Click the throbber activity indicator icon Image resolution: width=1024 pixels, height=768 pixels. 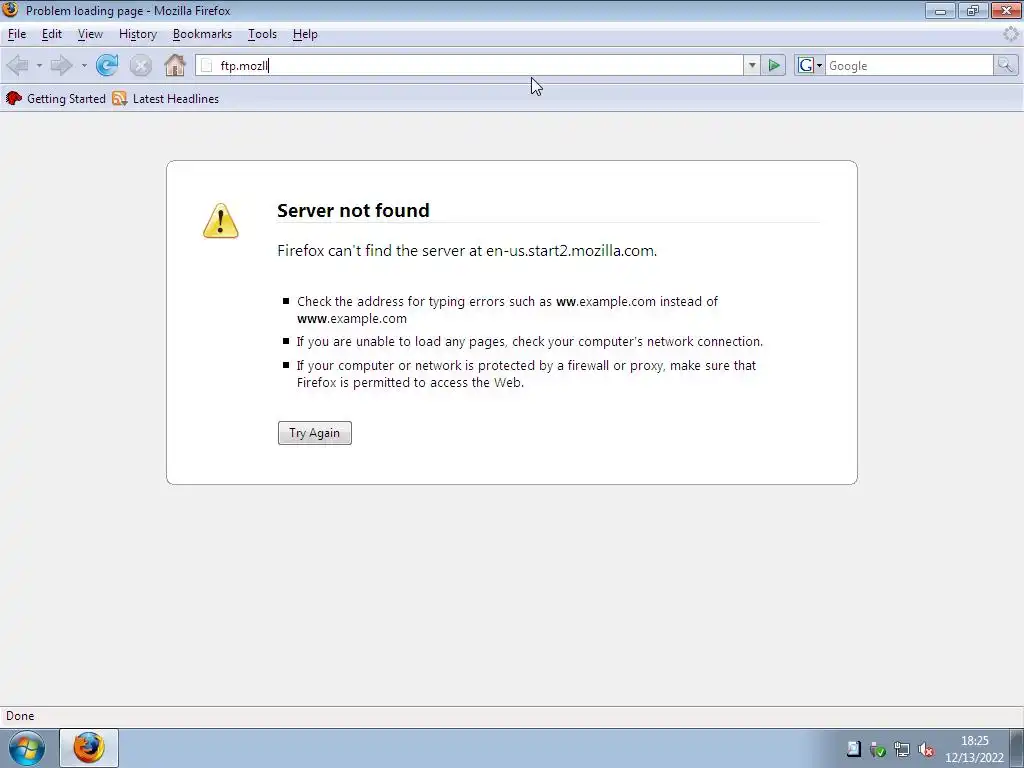click(x=1011, y=34)
